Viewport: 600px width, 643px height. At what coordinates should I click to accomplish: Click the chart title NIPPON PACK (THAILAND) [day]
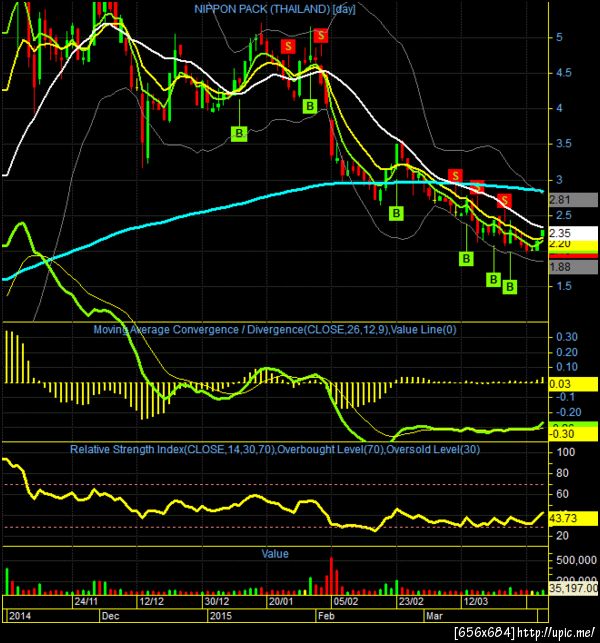tap(275, 9)
